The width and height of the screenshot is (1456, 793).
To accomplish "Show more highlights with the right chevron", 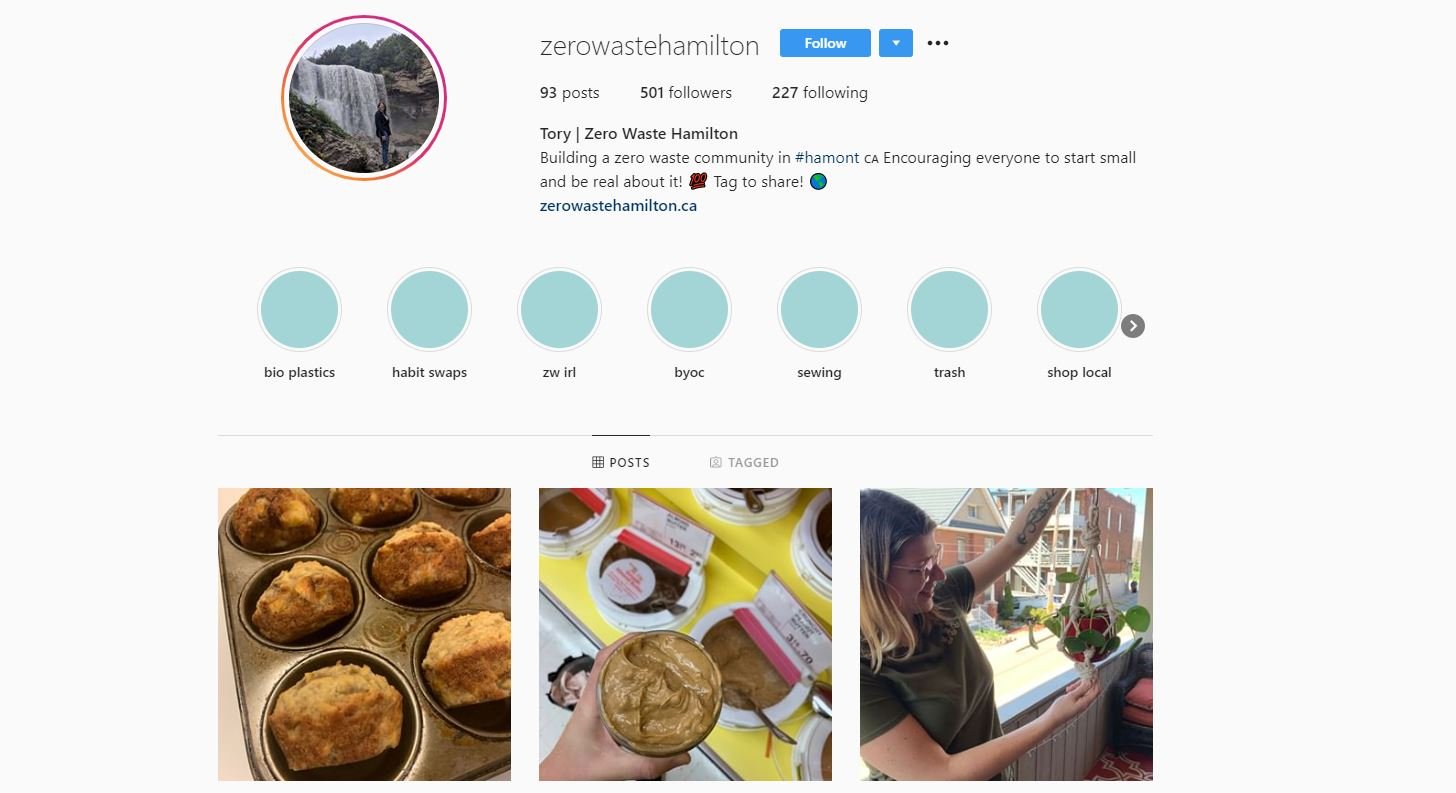I will [x=1132, y=326].
